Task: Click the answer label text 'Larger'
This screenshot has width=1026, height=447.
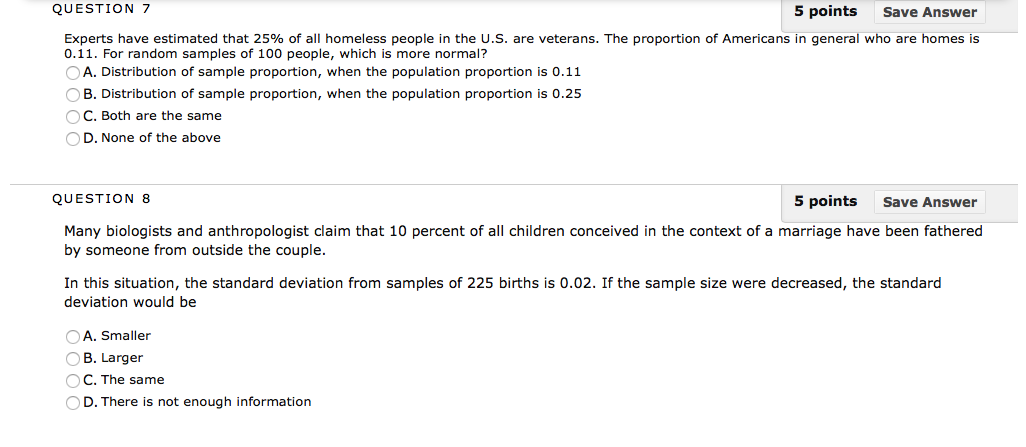Action: [122, 358]
